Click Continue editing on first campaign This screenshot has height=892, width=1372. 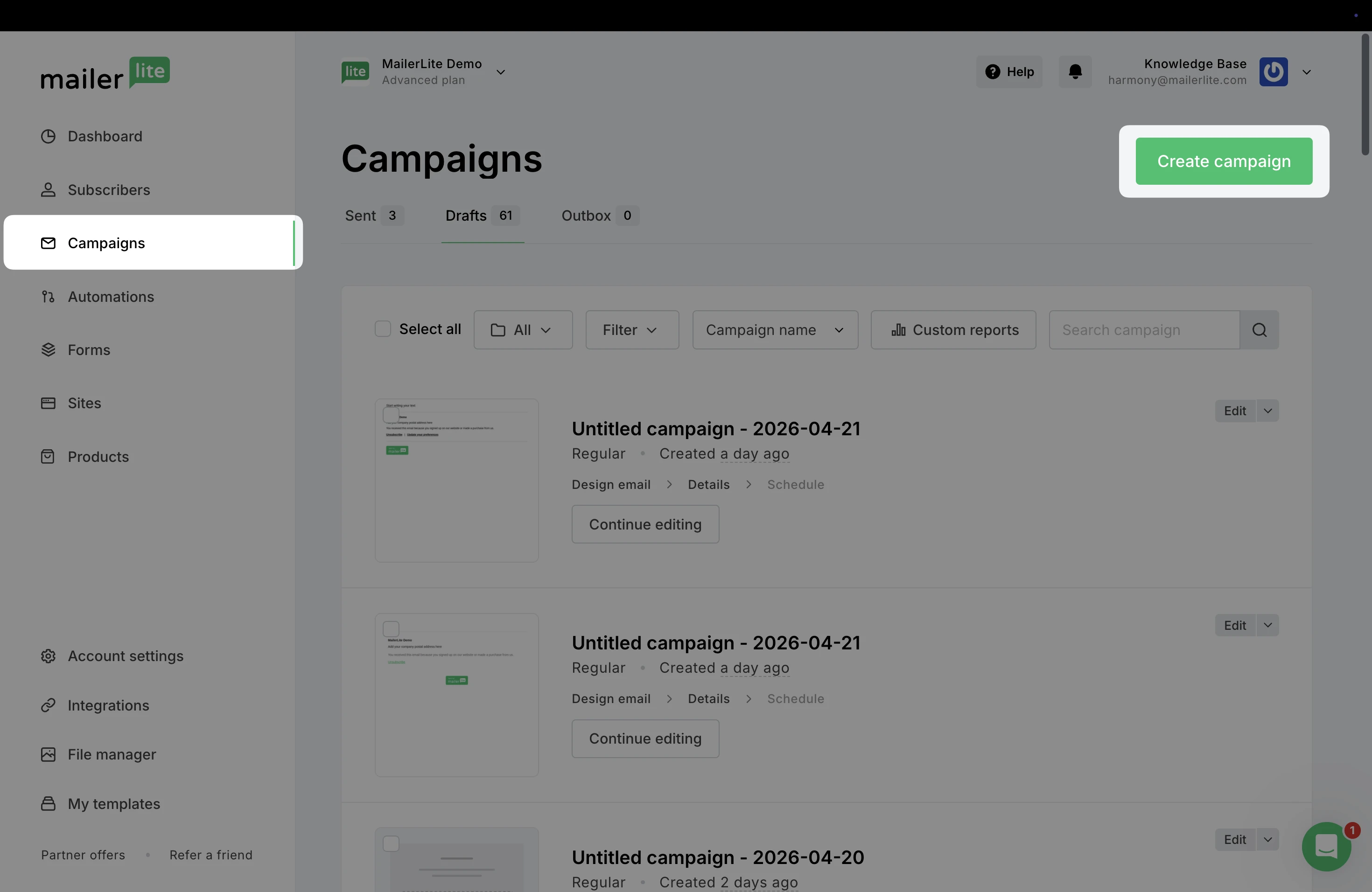click(644, 524)
